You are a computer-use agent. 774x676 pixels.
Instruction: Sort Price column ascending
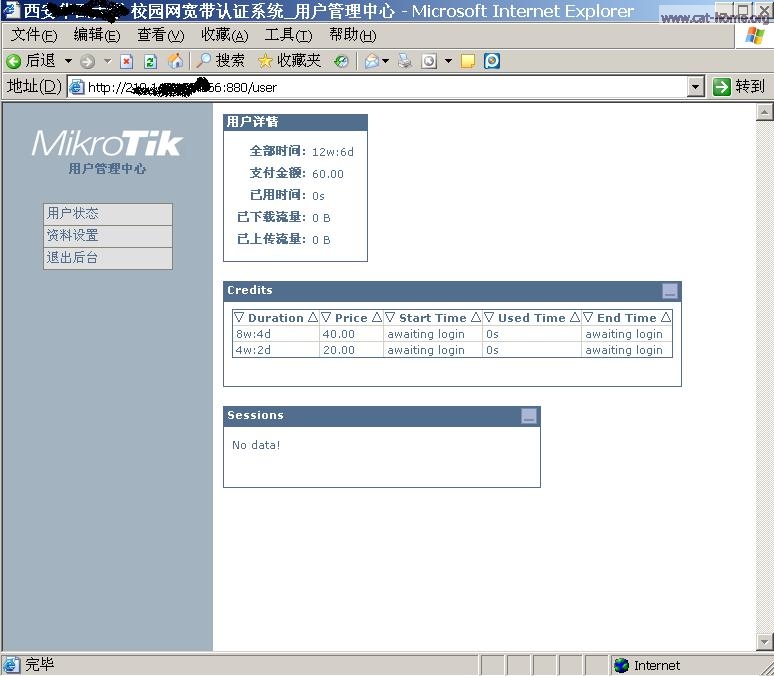377,317
